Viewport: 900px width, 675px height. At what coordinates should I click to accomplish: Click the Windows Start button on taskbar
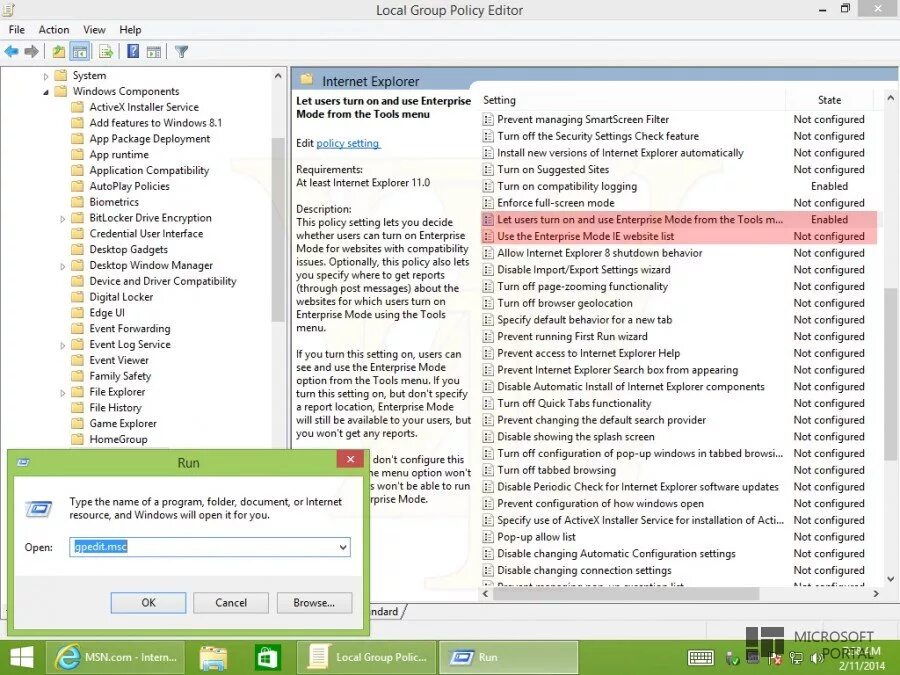click(22, 657)
